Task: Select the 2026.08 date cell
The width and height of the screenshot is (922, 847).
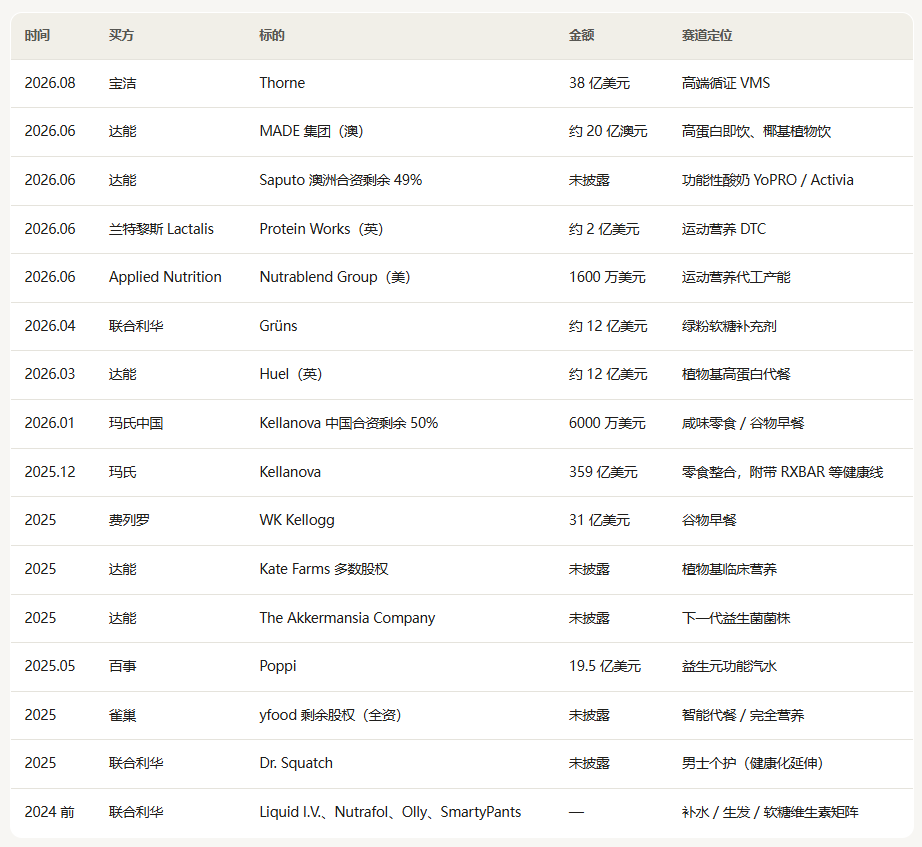Action: (50, 83)
